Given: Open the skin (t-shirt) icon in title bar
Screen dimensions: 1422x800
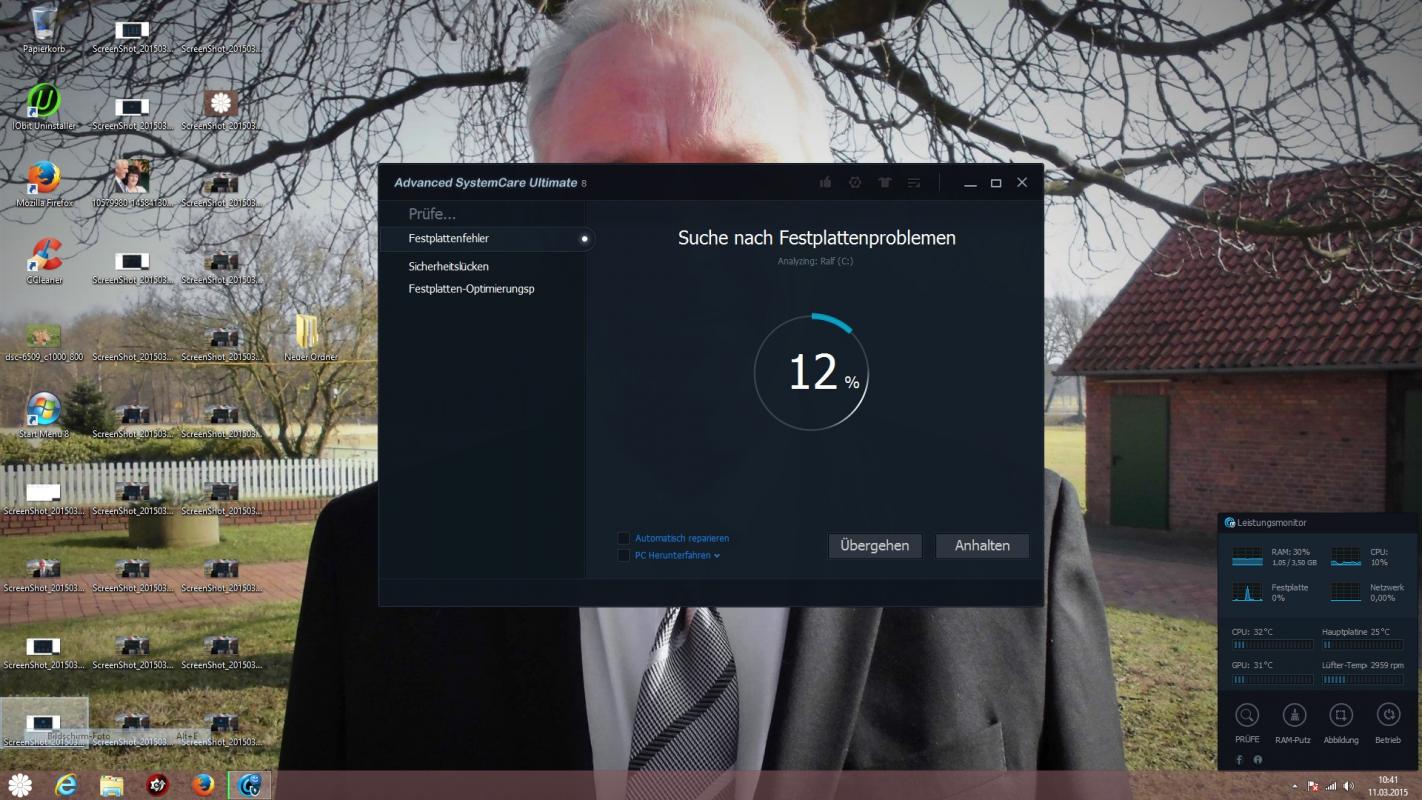Looking at the screenshot, I should (x=885, y=183).
